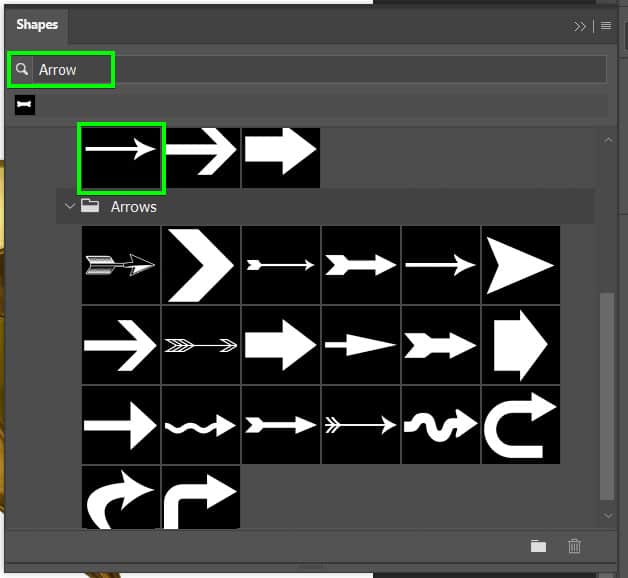
Task: Select the feathered arrow shape thumbnail
Action: 120,265
